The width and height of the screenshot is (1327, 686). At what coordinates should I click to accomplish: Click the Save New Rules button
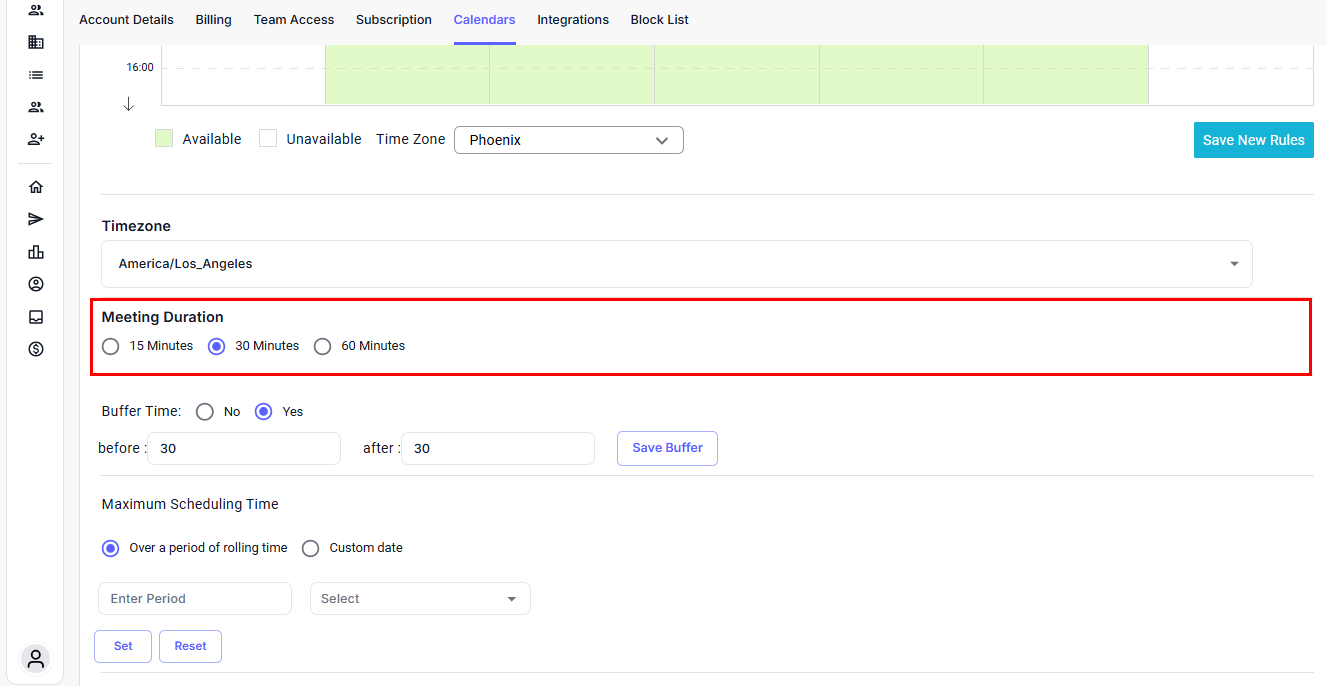(x=1253, y=140)
